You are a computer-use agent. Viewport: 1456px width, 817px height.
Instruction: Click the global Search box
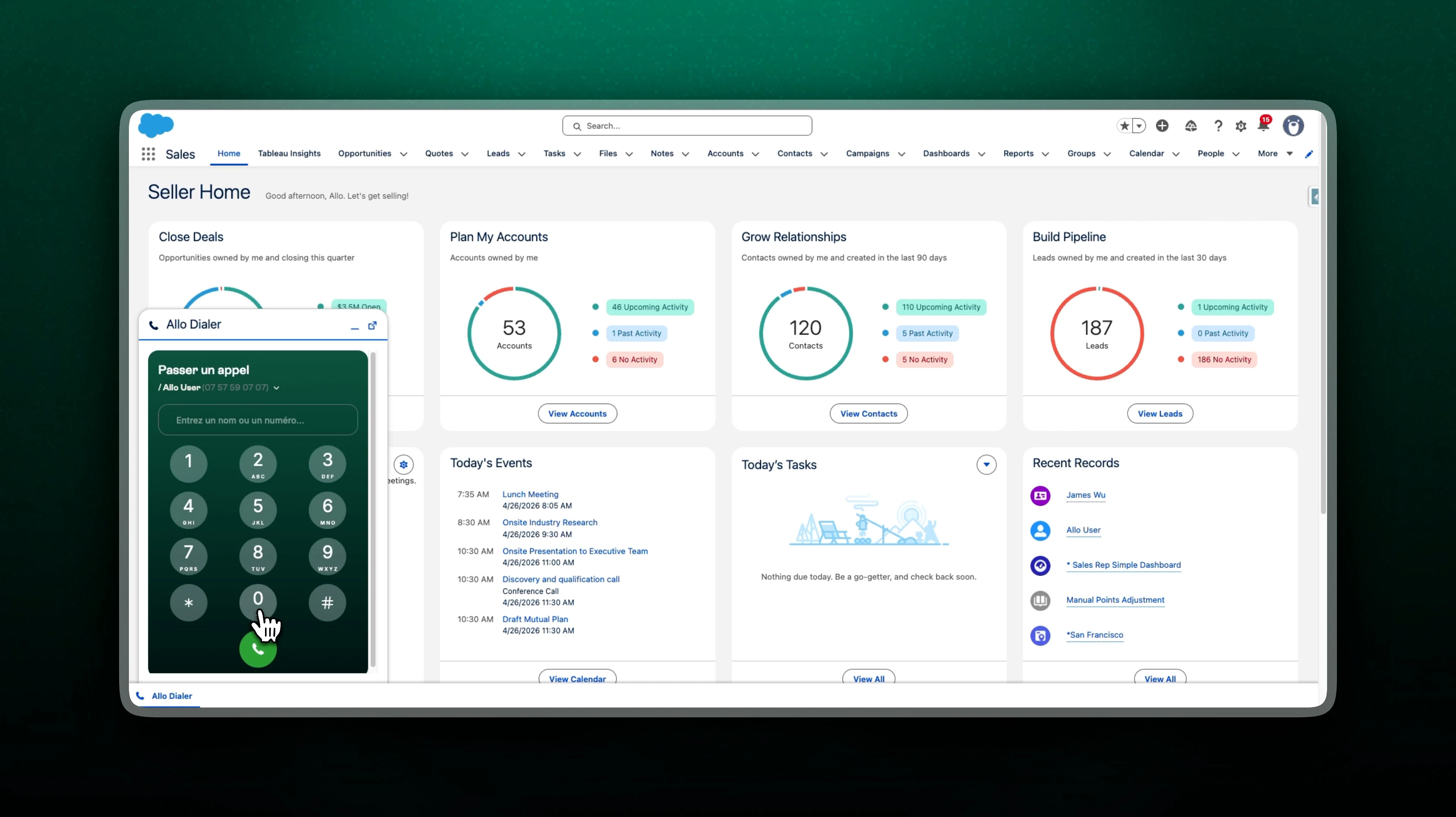(687, 126)
